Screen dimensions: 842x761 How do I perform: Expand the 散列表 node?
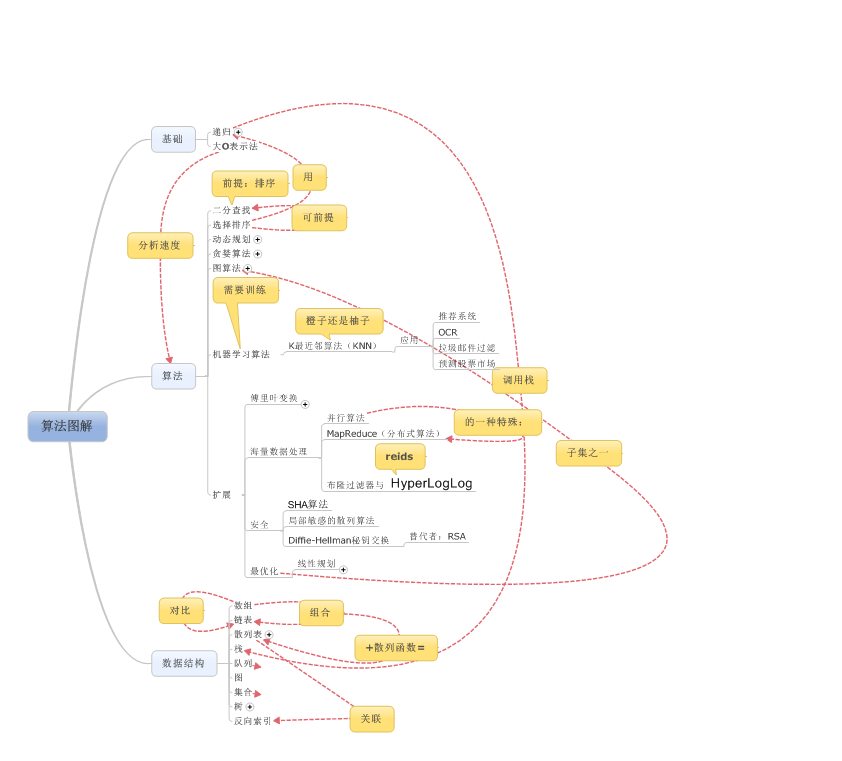(x=268, y=634)
